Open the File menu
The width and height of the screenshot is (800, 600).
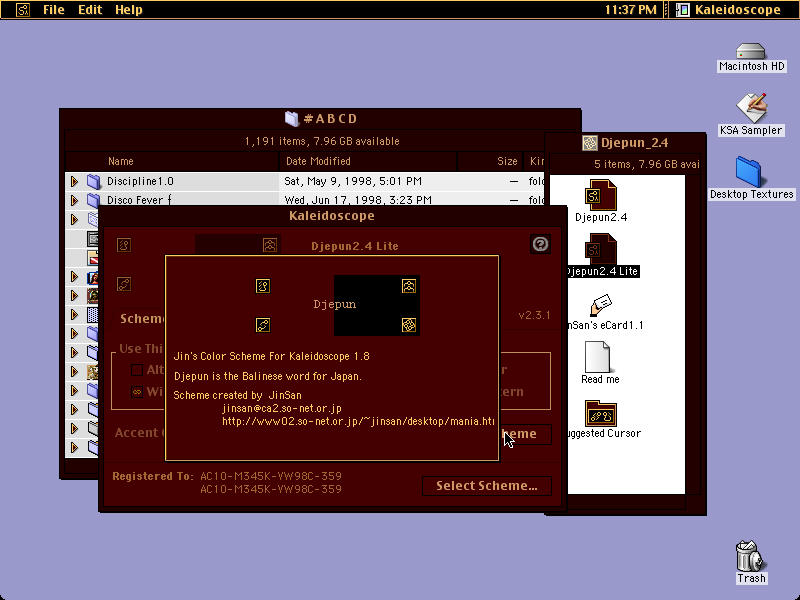tap(54, 10)
